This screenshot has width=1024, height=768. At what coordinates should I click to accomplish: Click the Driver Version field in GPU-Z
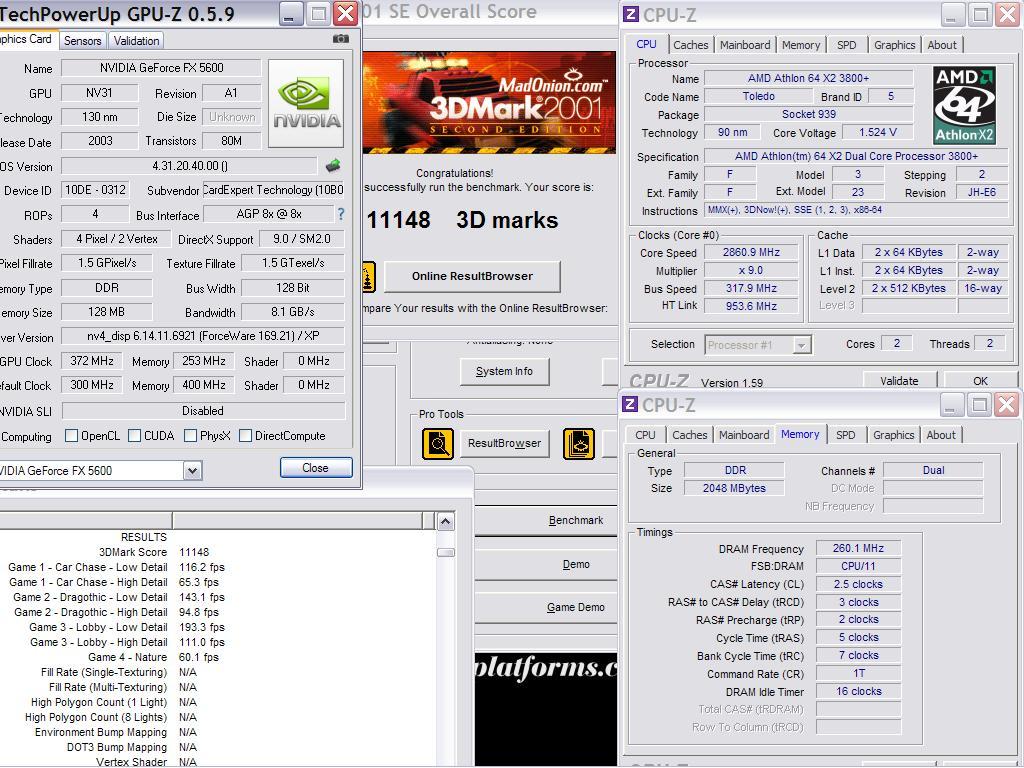click(x=203, y=336)
